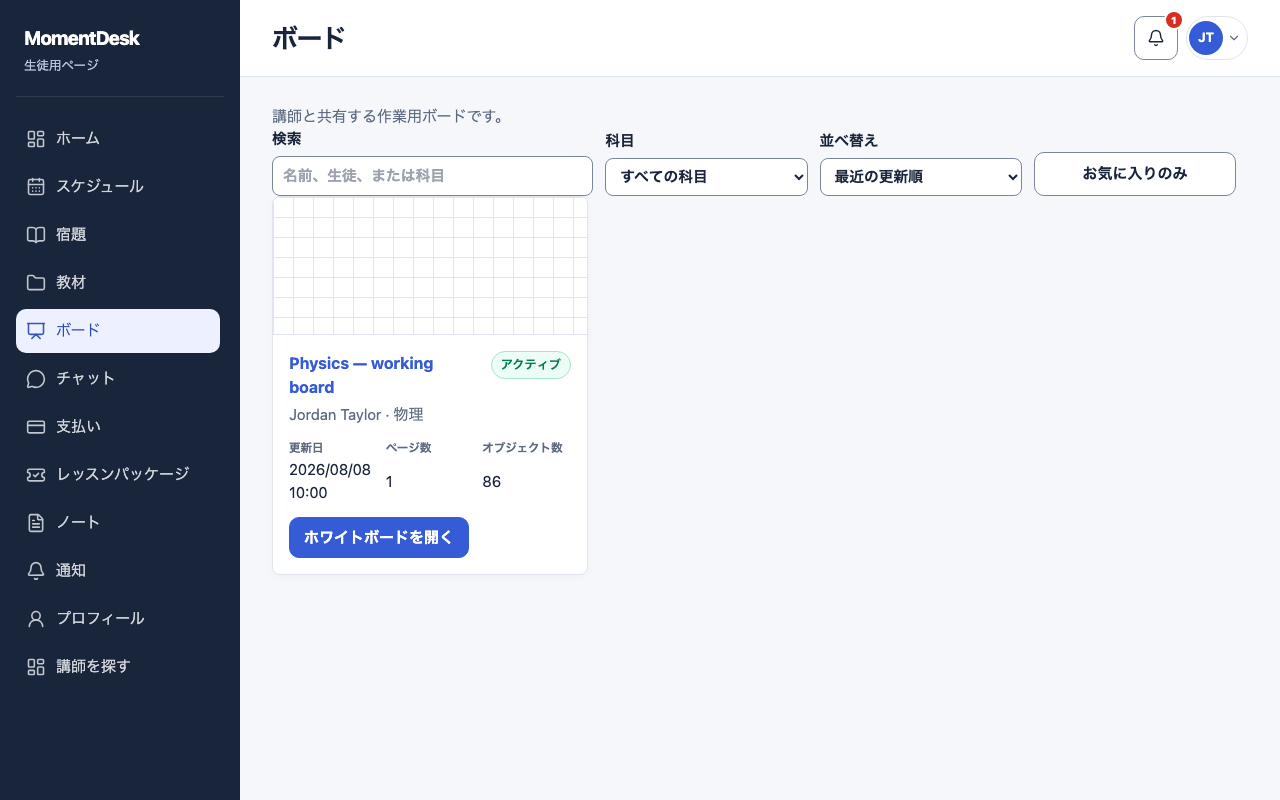Click ホワイトボードを開く button
Screen dimensions: 1280x800
[x=379, y=537]
